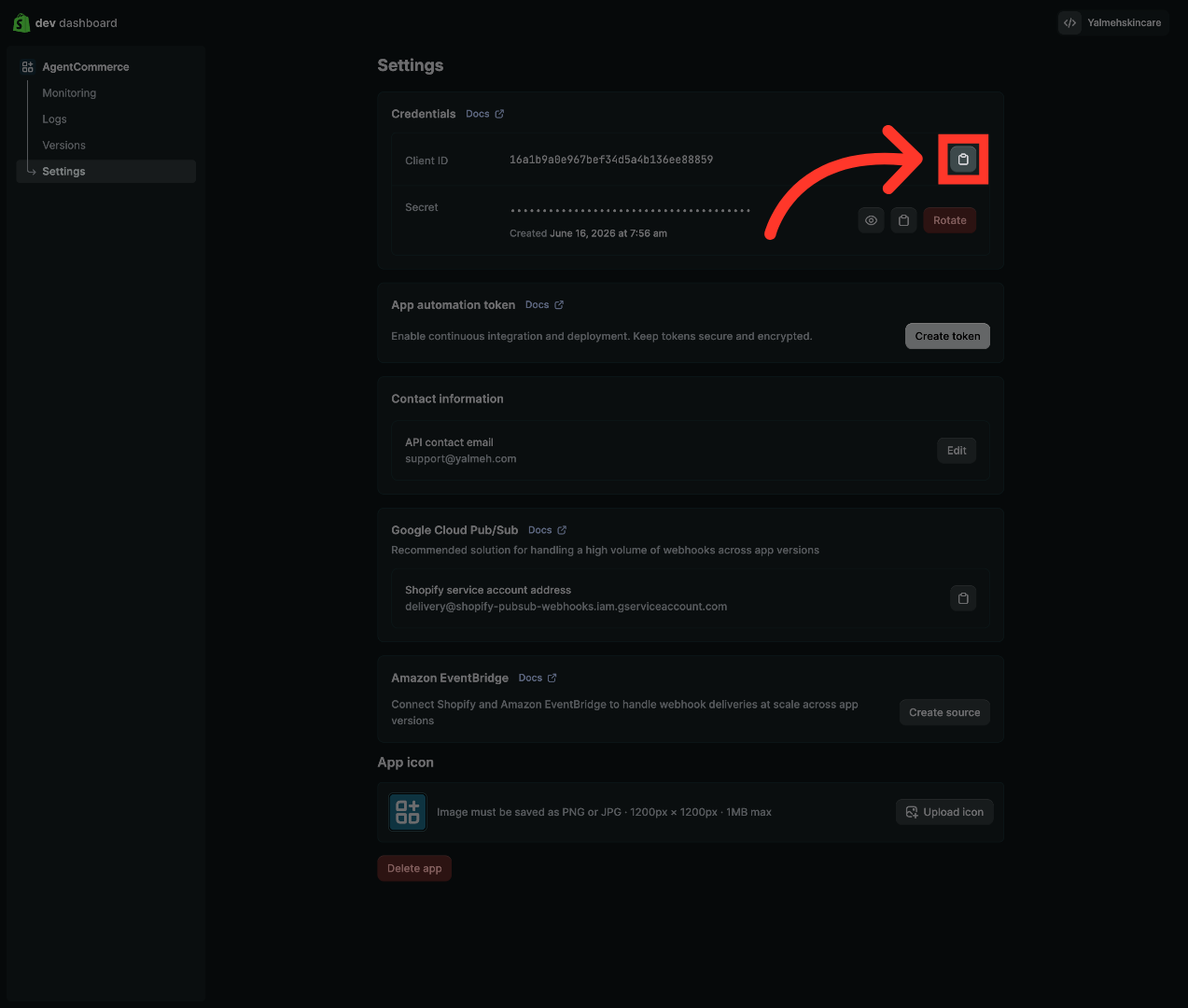Viewport: 1188px width, 1008px height.
Task: Edit the API contact email
Action: click(957, 451)
